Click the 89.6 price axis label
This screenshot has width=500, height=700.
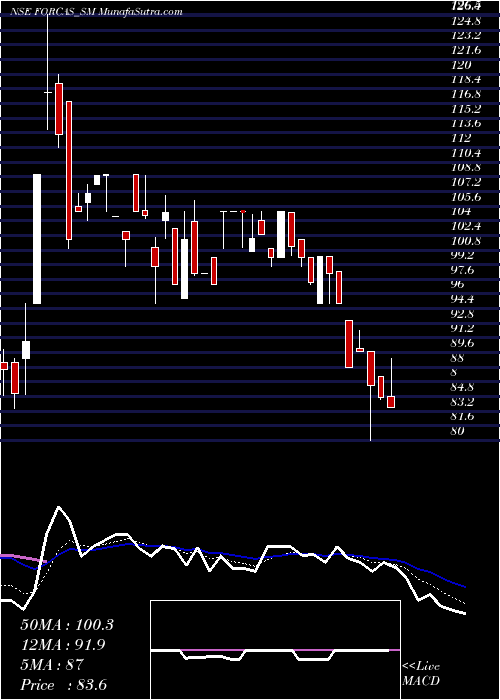(x=464, y=343)
